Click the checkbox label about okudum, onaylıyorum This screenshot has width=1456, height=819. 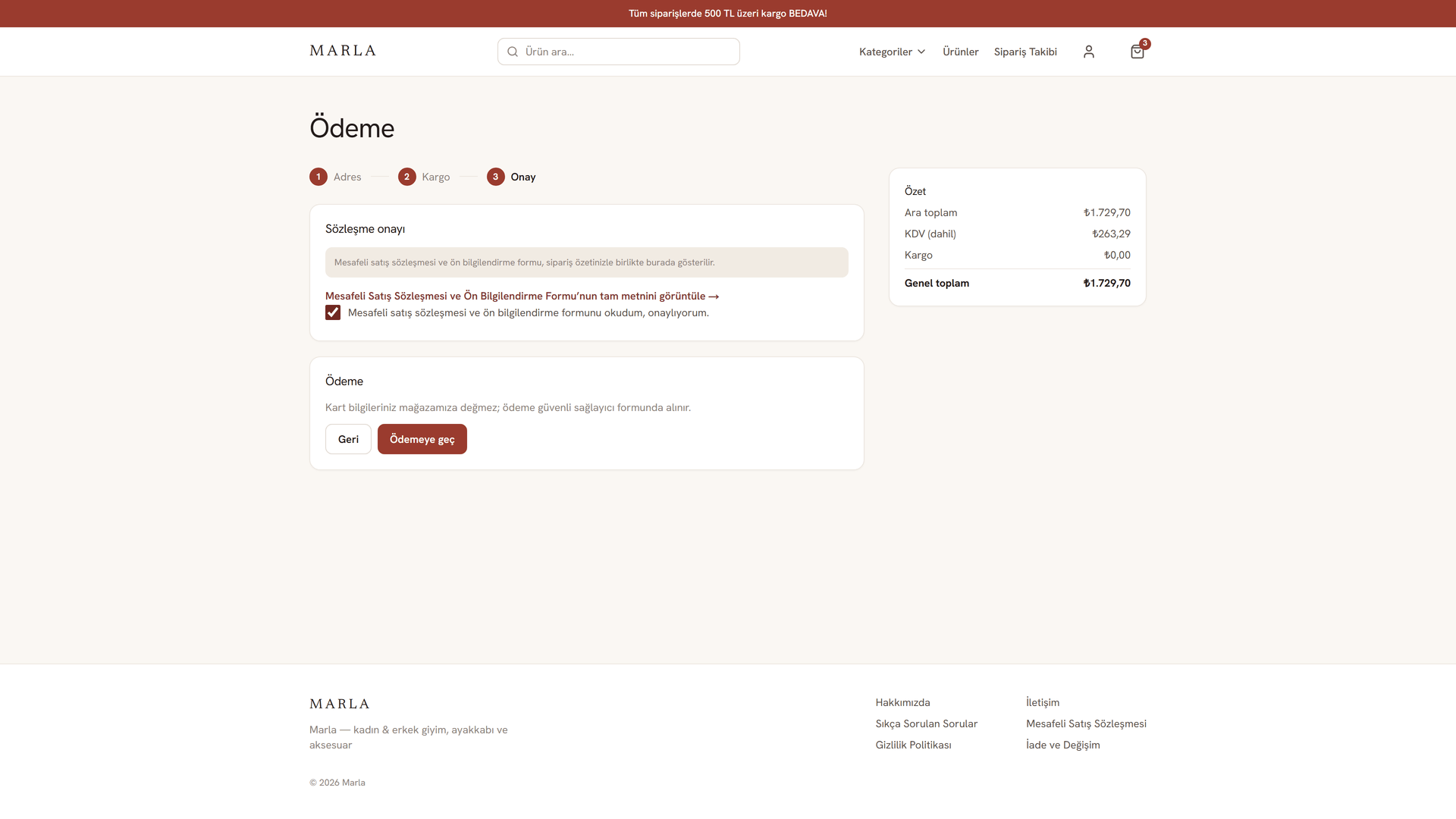[x=529, y=312]
